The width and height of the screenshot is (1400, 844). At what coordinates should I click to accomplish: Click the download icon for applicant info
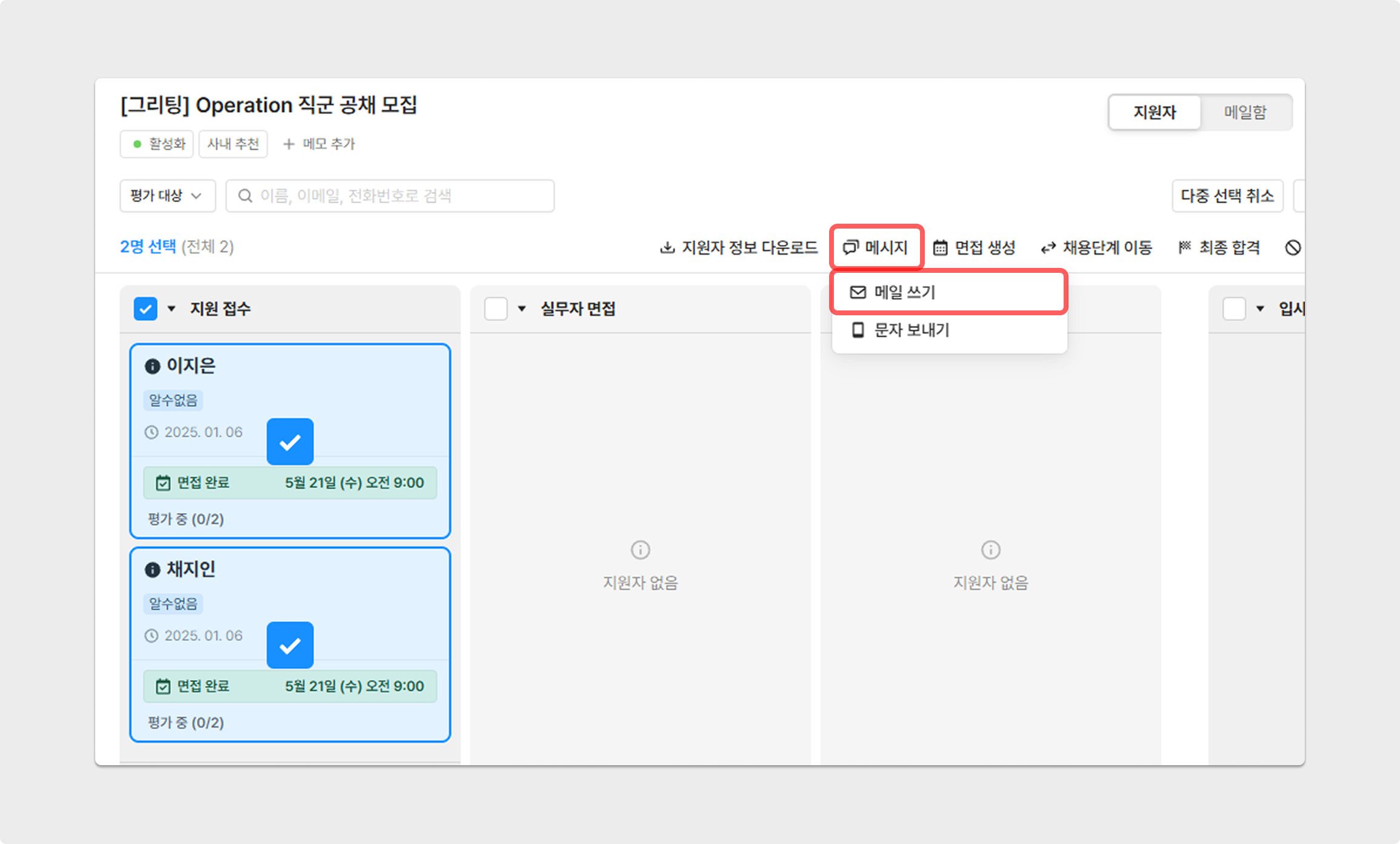coord(667,247)
